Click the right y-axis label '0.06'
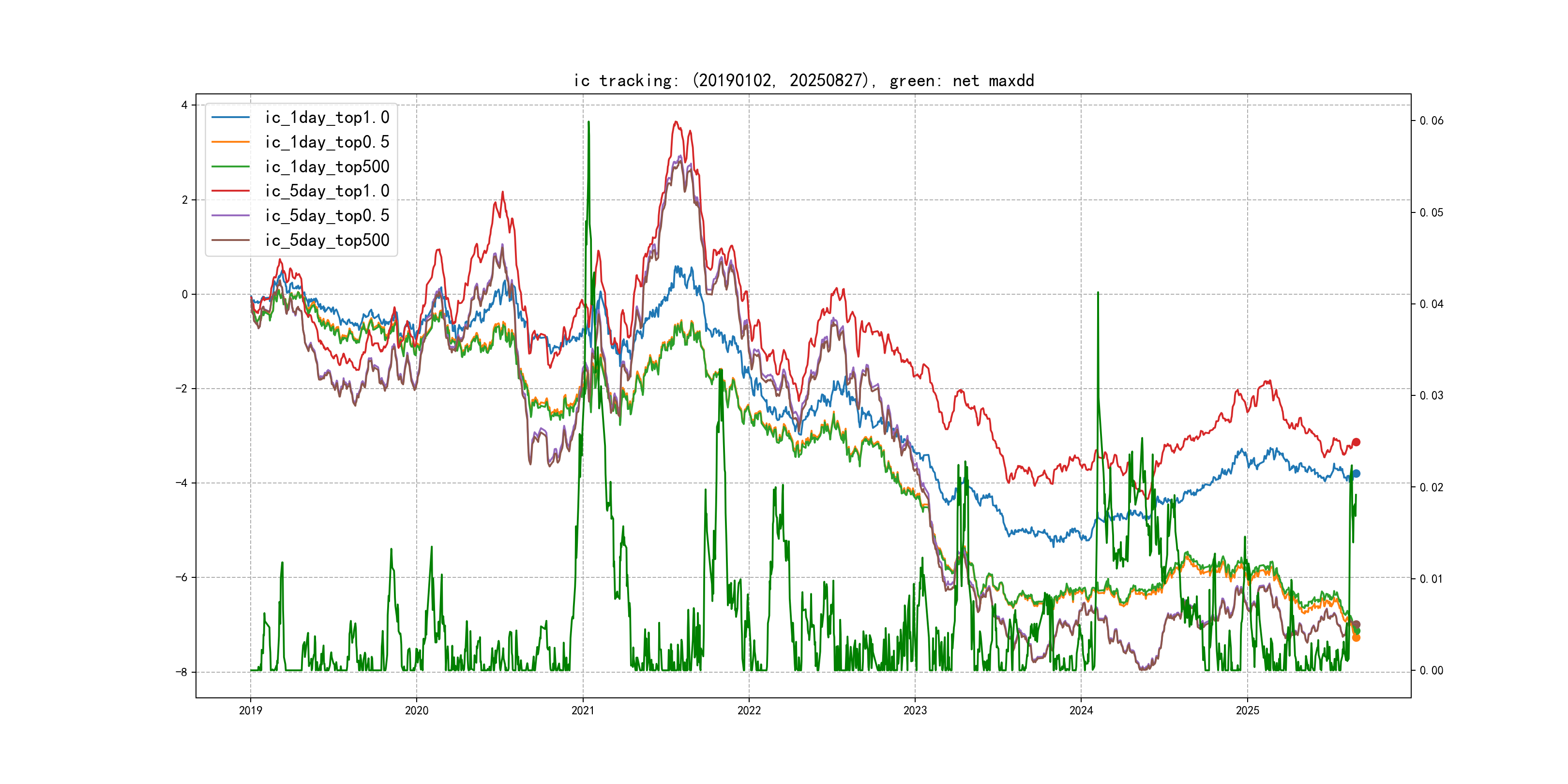 (x=1431, y=121)
